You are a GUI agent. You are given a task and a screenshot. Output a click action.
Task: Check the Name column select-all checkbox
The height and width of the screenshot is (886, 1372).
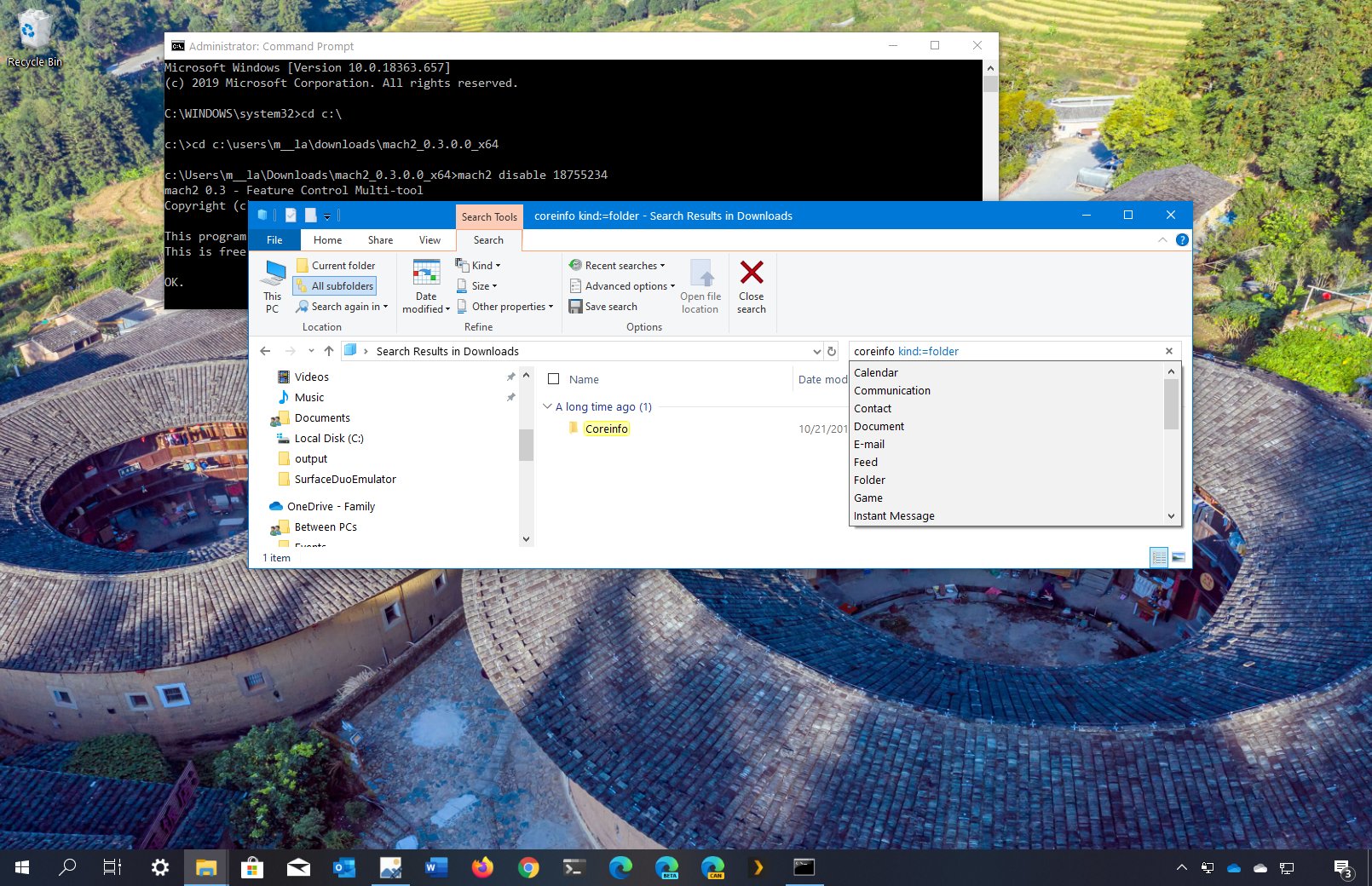click(553, 379)
